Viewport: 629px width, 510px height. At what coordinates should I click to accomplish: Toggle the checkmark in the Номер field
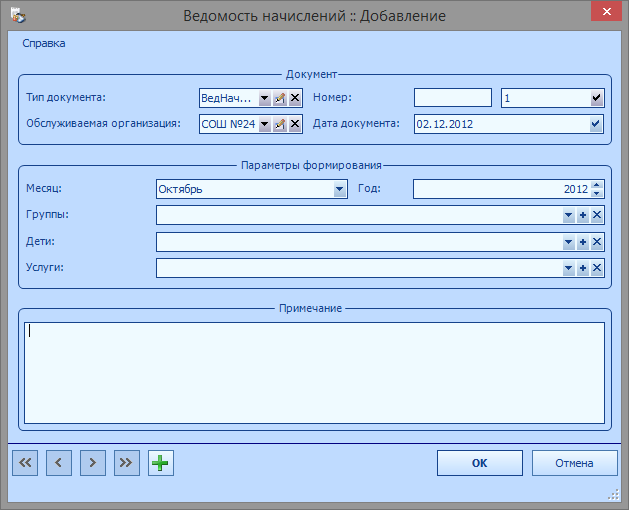[596, 98]
